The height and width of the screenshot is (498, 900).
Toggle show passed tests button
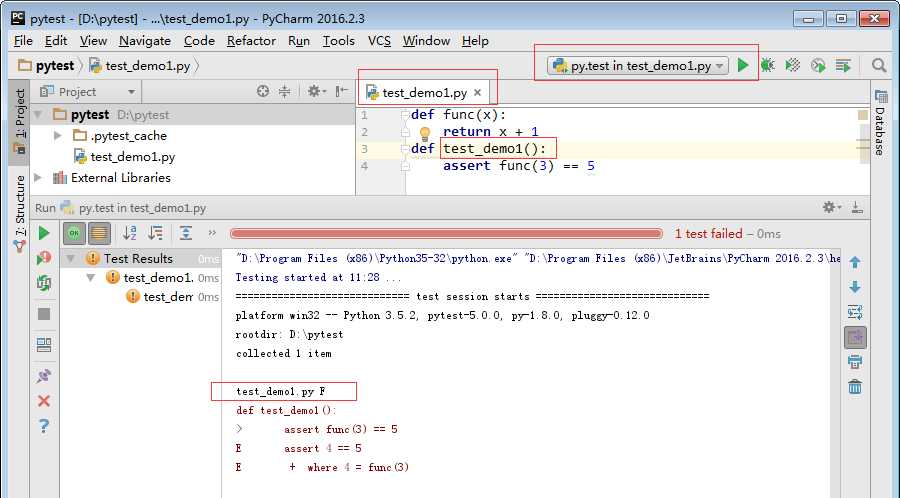73,233
